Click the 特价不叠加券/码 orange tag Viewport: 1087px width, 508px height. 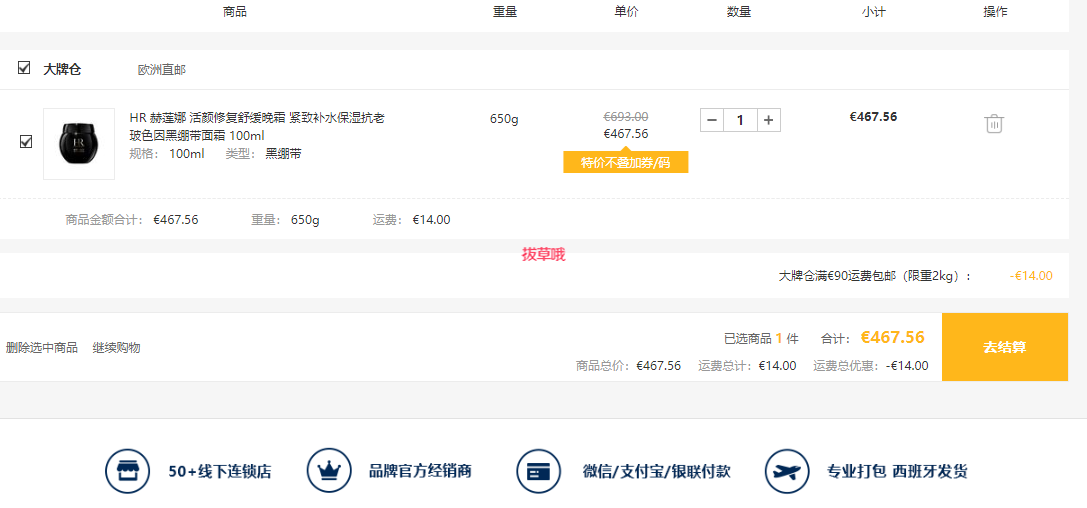tap(625, 163)
